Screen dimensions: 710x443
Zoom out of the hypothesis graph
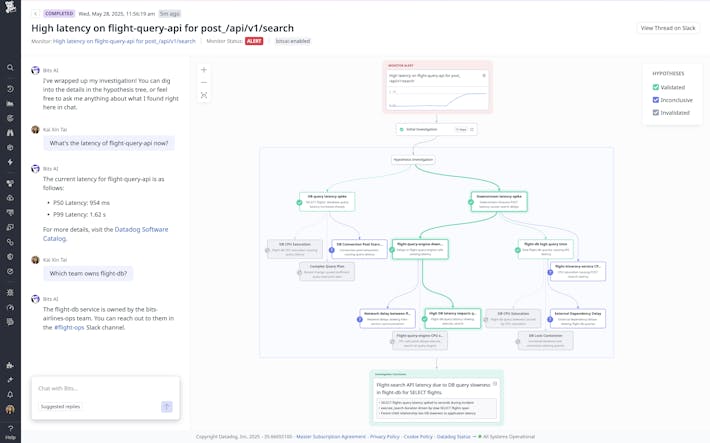point(204,83)
